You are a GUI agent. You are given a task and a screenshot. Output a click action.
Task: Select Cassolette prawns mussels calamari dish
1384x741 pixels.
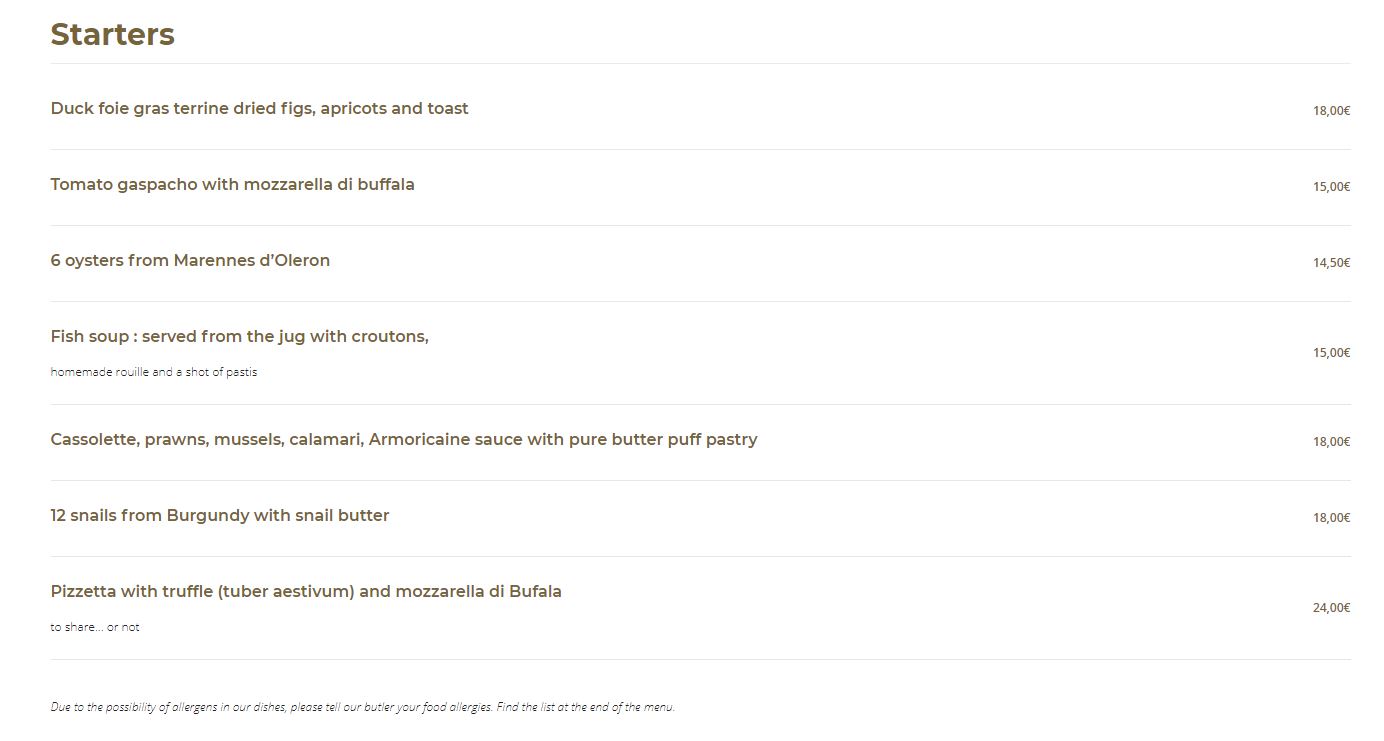(x=404, y=439)
